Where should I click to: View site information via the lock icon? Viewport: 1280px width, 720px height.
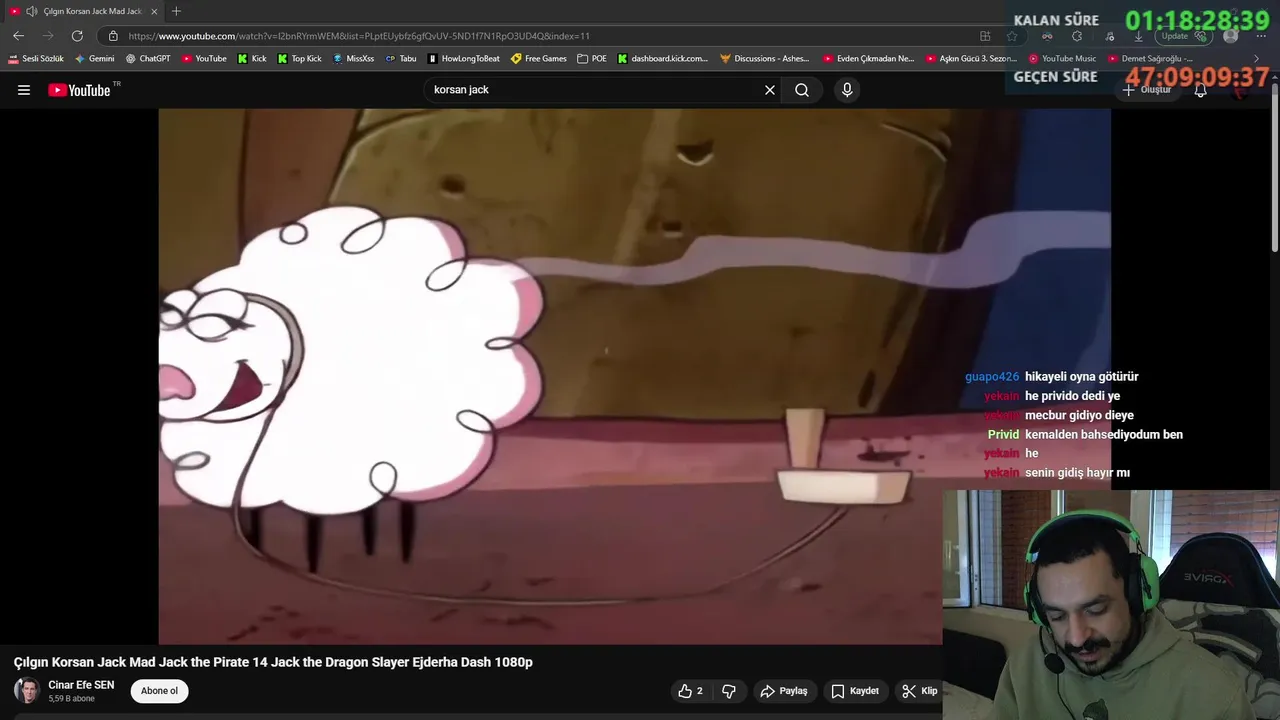(113, 36)
